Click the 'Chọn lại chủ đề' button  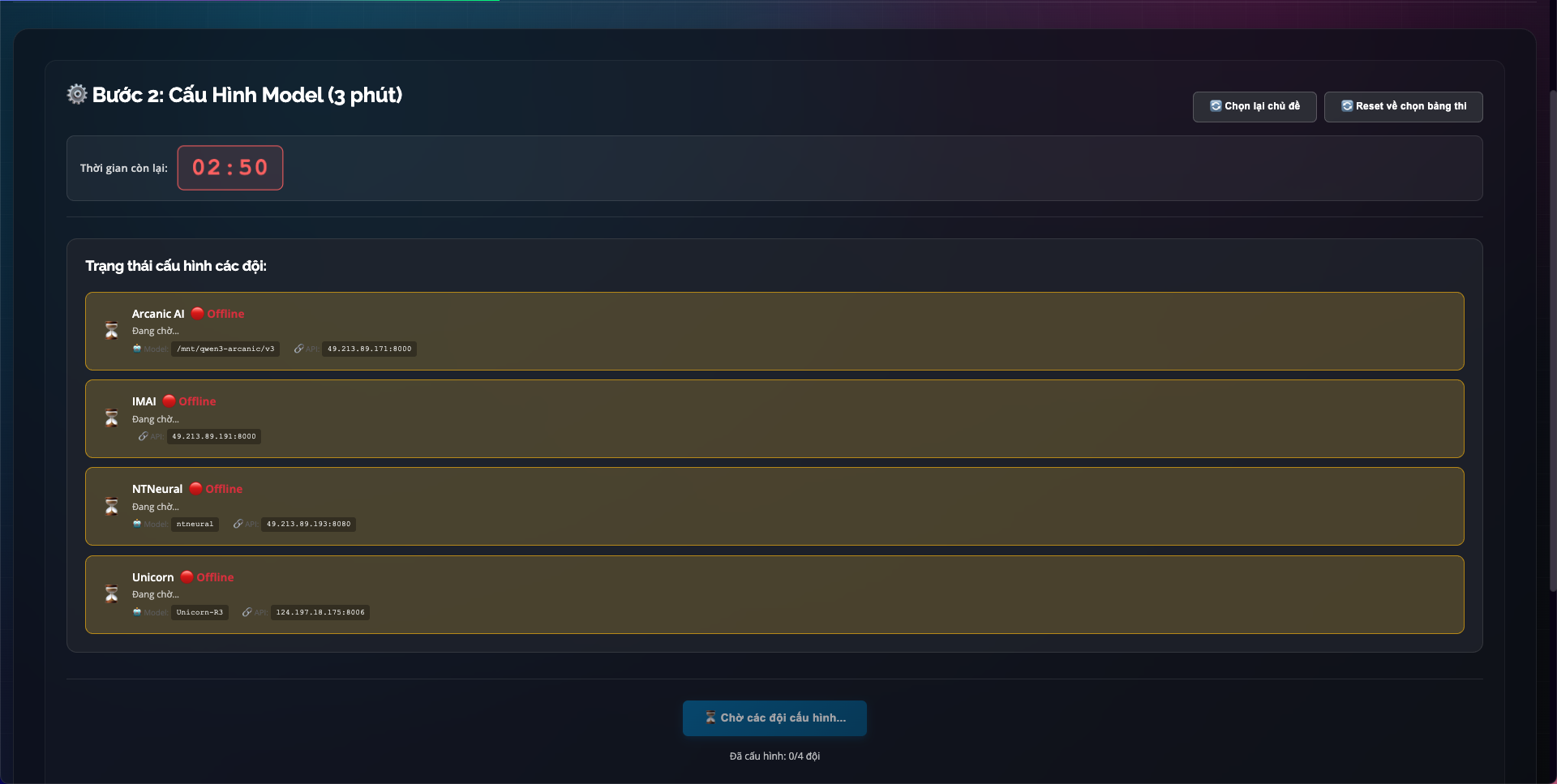pos(1254,106)
